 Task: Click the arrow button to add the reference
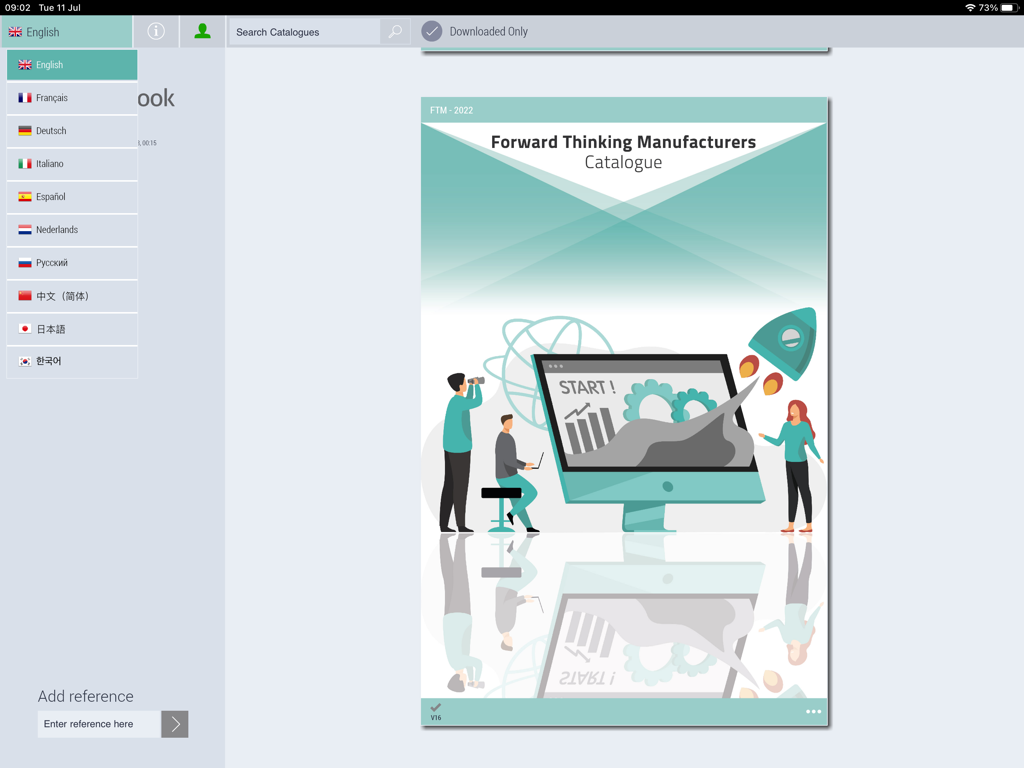(x=174, y=724)
